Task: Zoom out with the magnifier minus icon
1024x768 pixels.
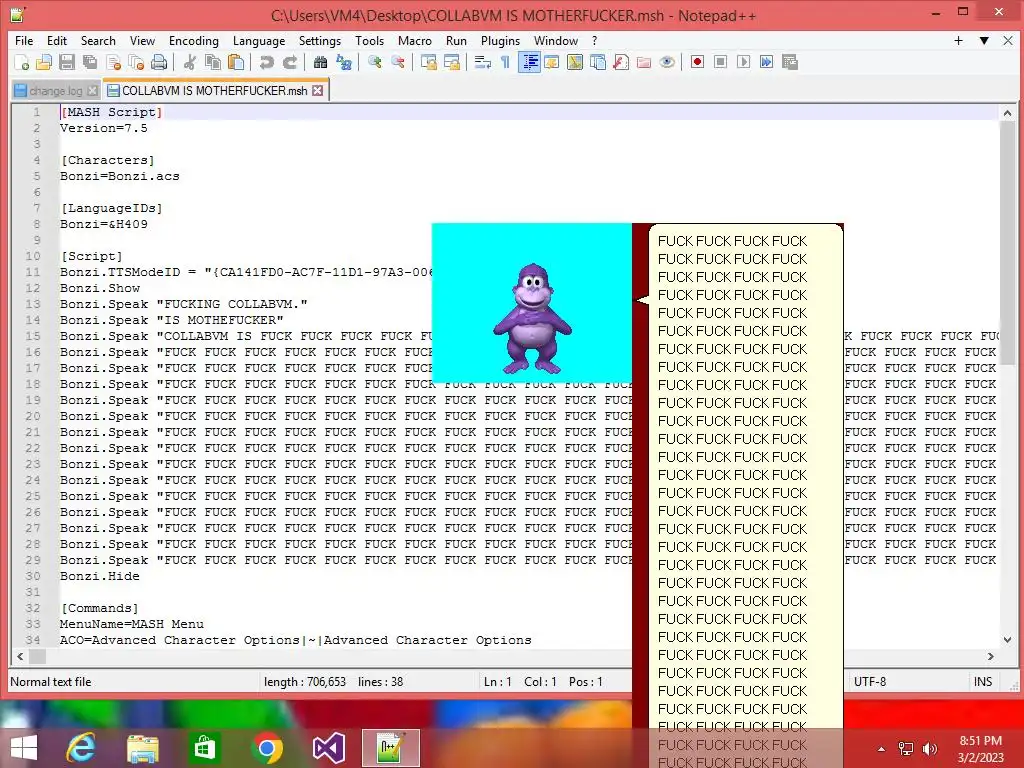Action: 397,62
